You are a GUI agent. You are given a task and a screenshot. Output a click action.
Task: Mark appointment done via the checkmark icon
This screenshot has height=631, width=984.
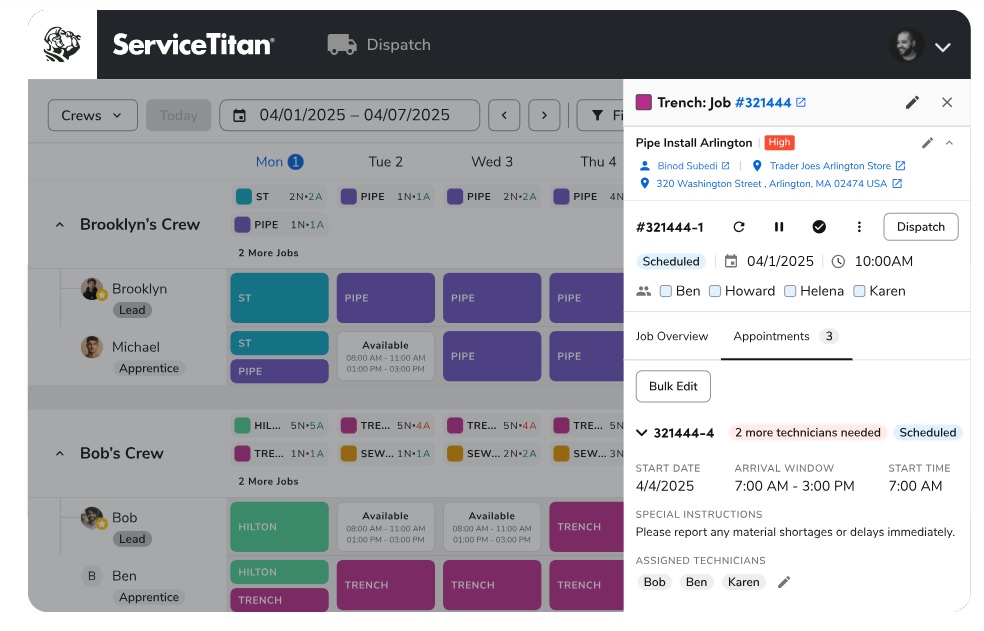click(x=819, y=227)
